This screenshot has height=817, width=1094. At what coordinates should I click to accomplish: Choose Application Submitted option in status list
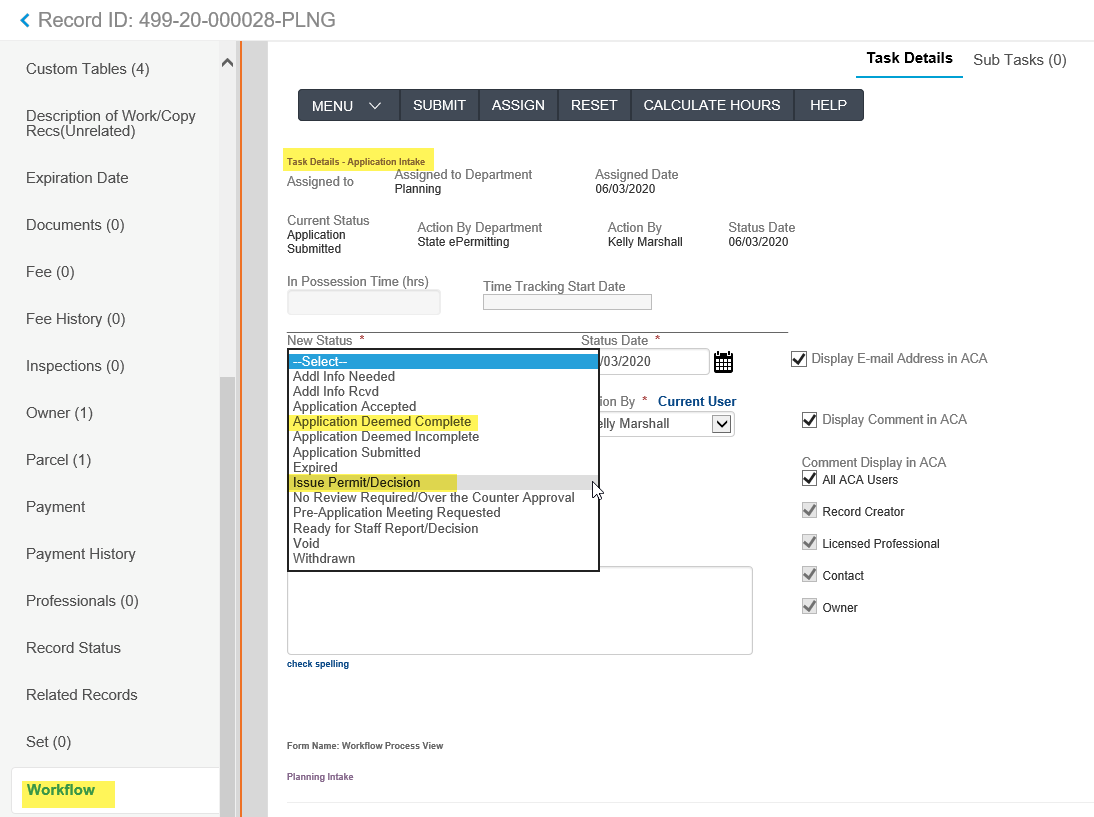(x=444, y=453)
